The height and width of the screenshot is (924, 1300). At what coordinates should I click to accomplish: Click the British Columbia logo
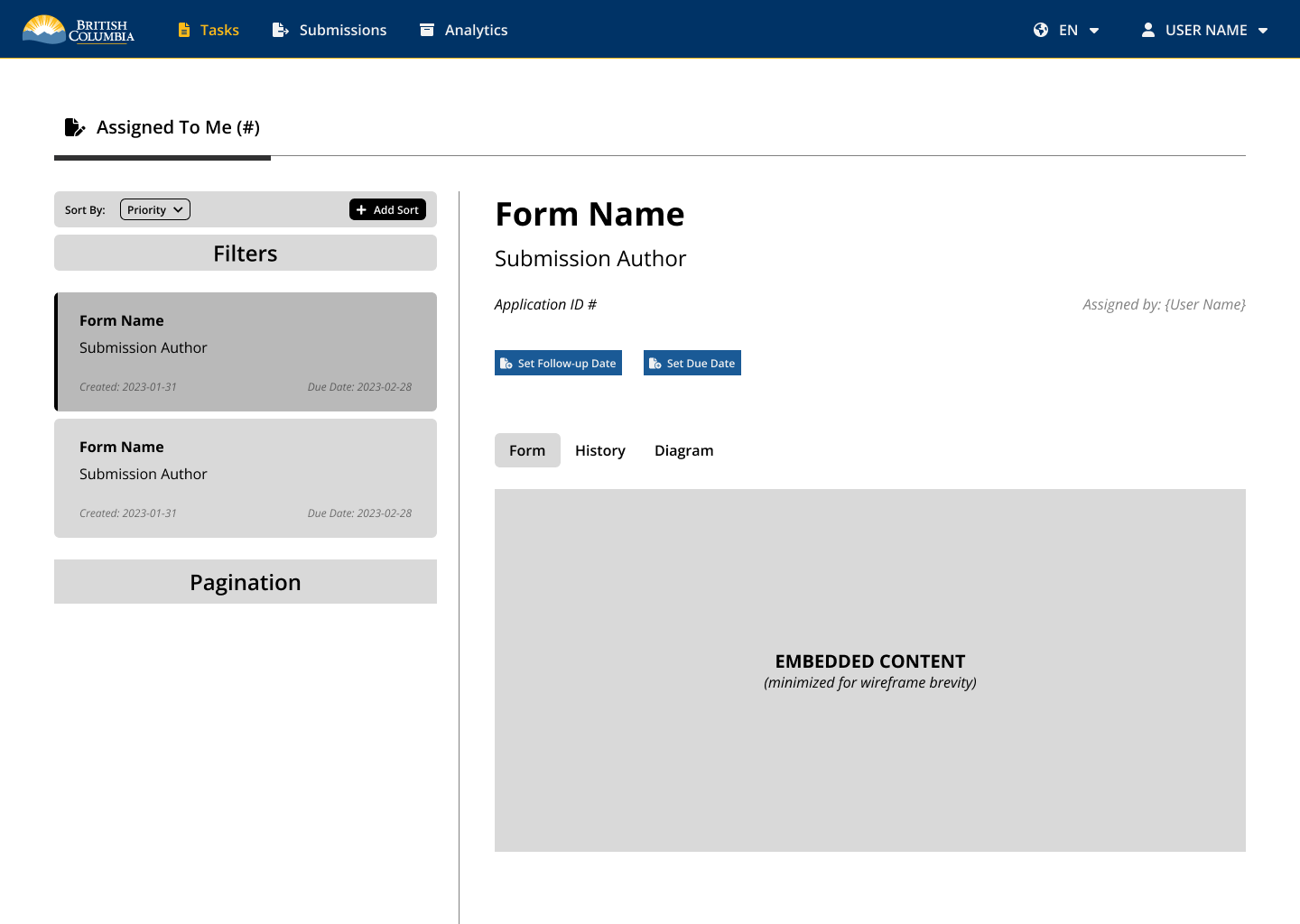tap(79, 30)
